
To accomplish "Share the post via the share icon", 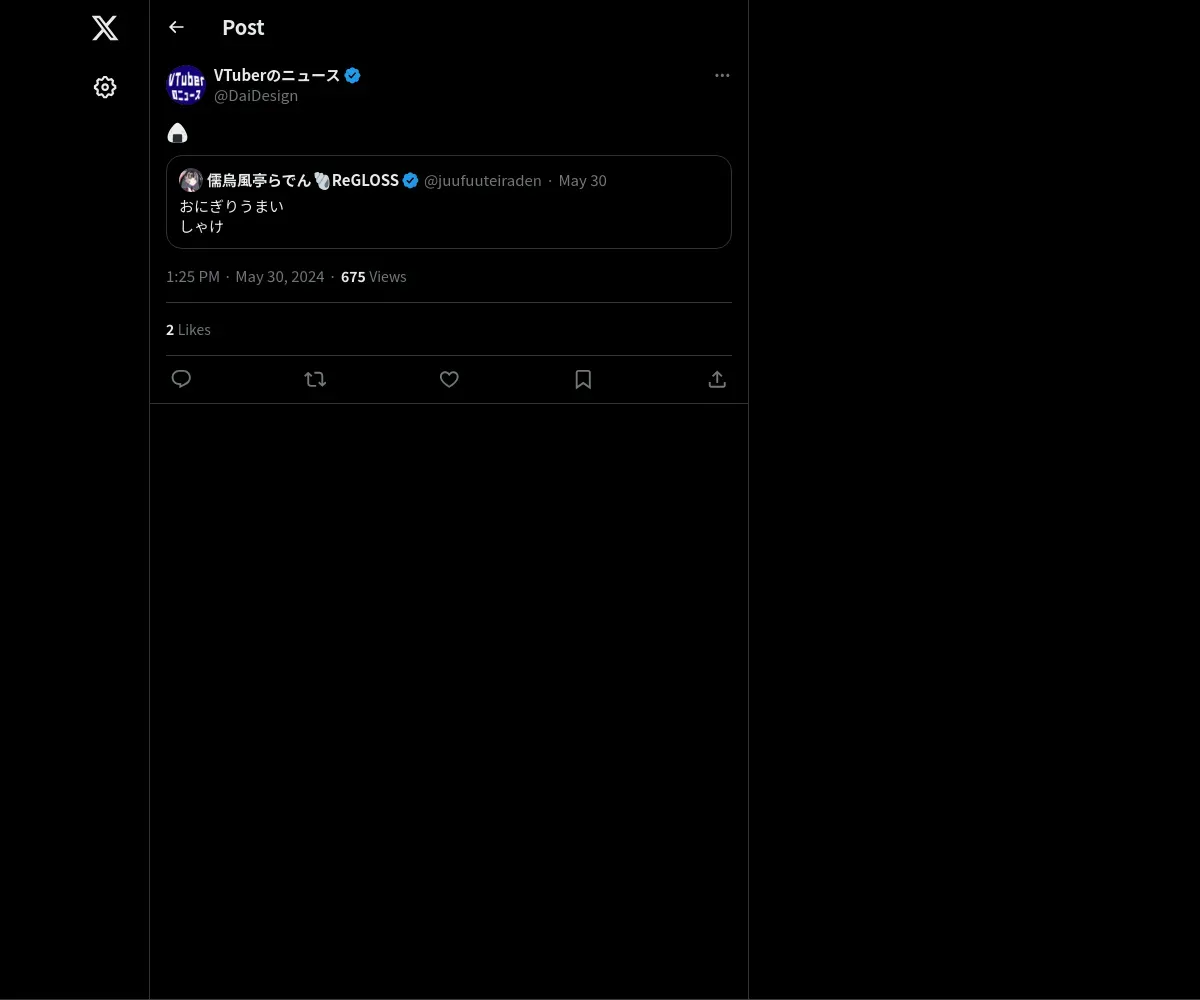I will (717, 379).
